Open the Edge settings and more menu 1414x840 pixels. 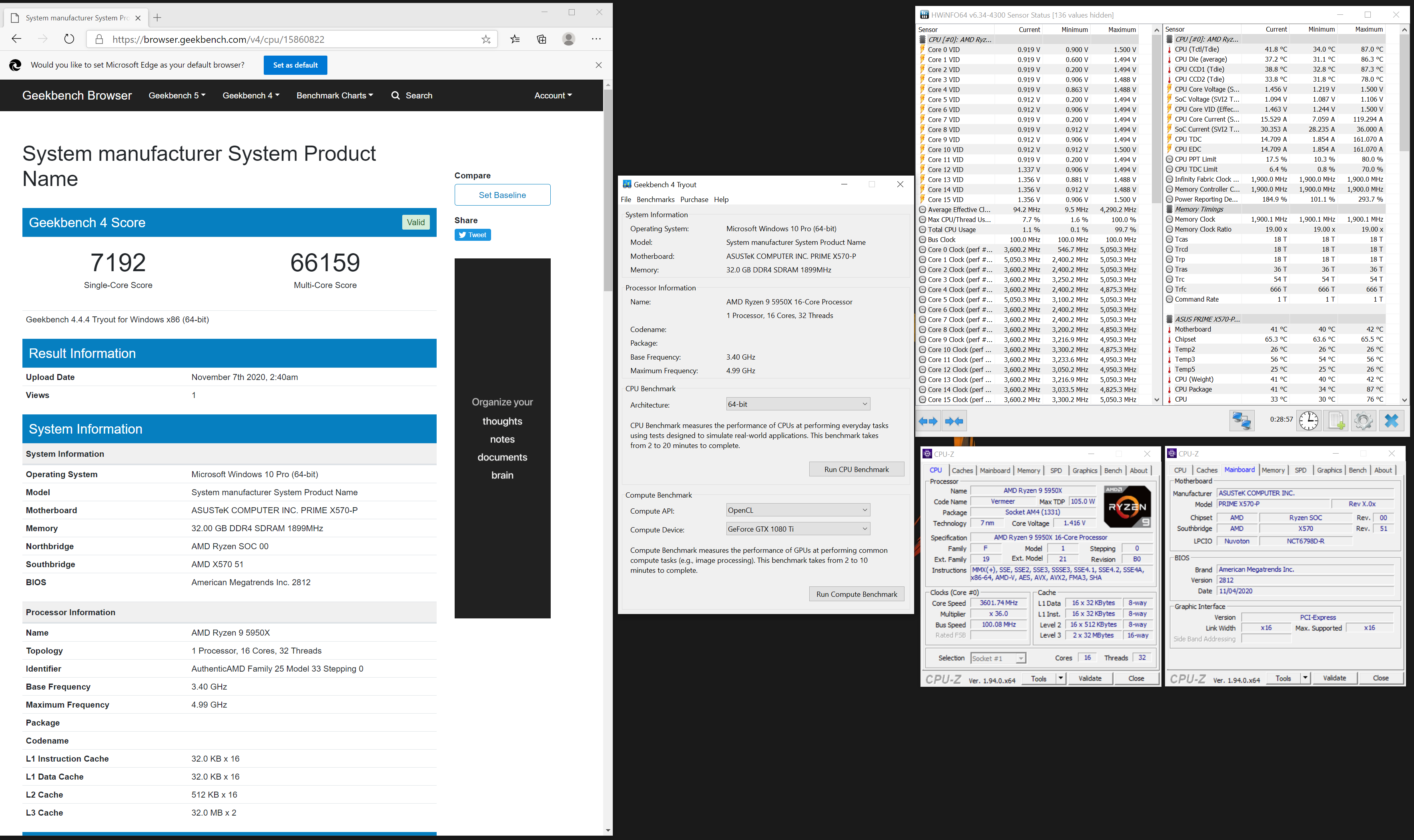[596, 39]
